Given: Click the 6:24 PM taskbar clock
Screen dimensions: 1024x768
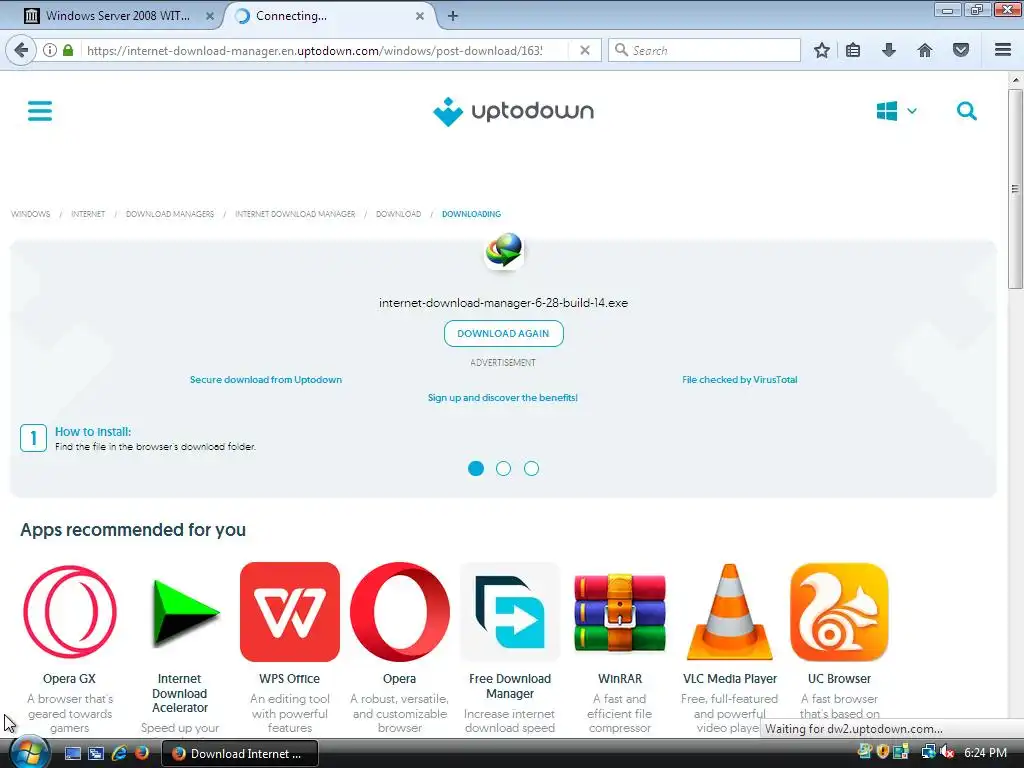Looking at the screenshot, I should click(x=985, y=753).
